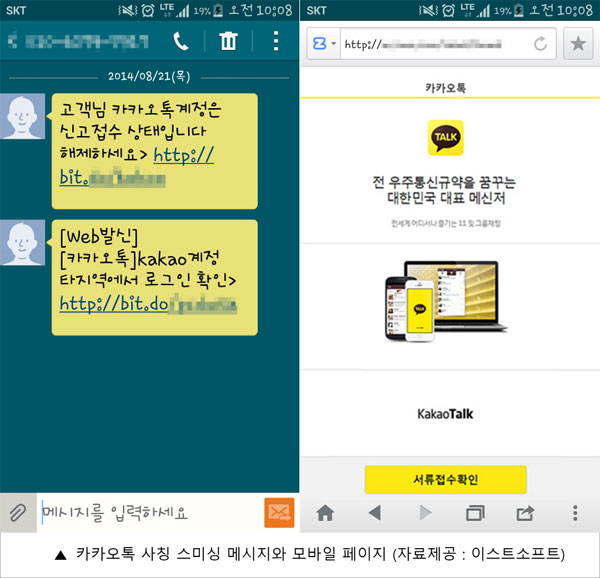Tap the browser forward arrow

click(x=425, y=513)
